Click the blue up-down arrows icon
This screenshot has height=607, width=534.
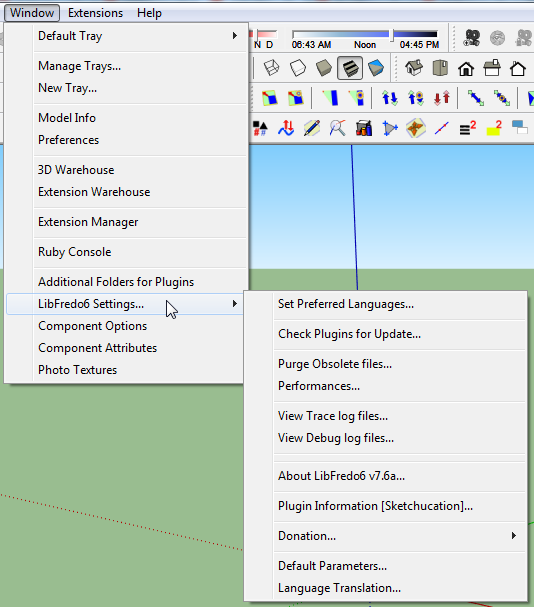coord(390,98)
